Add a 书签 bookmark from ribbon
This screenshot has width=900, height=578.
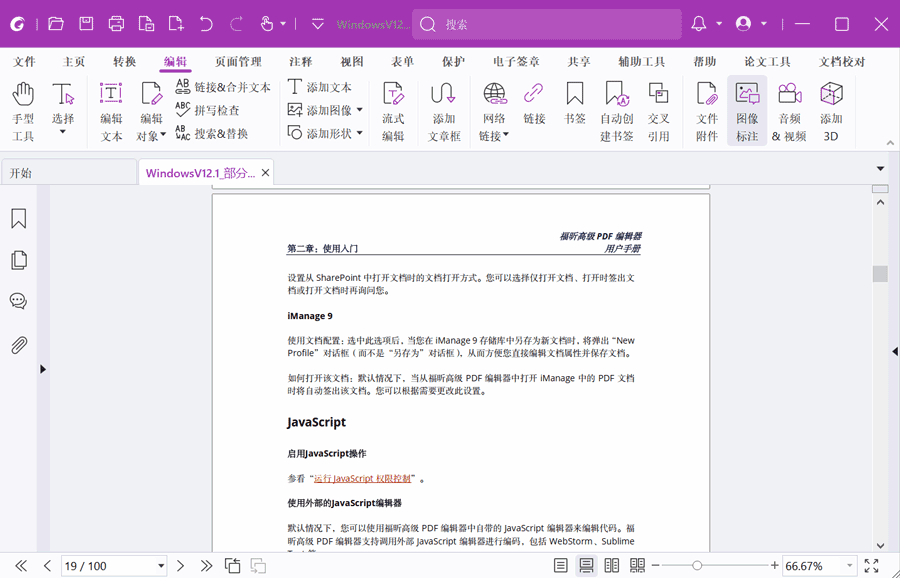click(575, 103)
